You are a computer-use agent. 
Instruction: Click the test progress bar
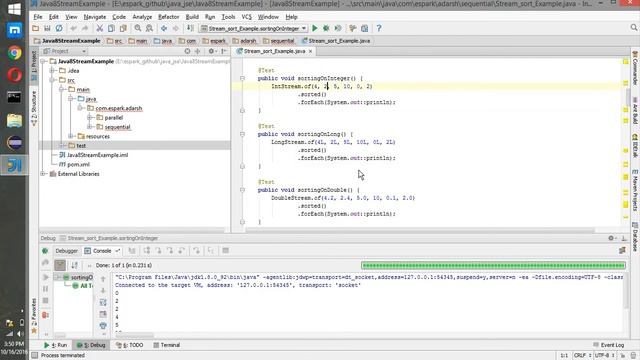(493, 265)
